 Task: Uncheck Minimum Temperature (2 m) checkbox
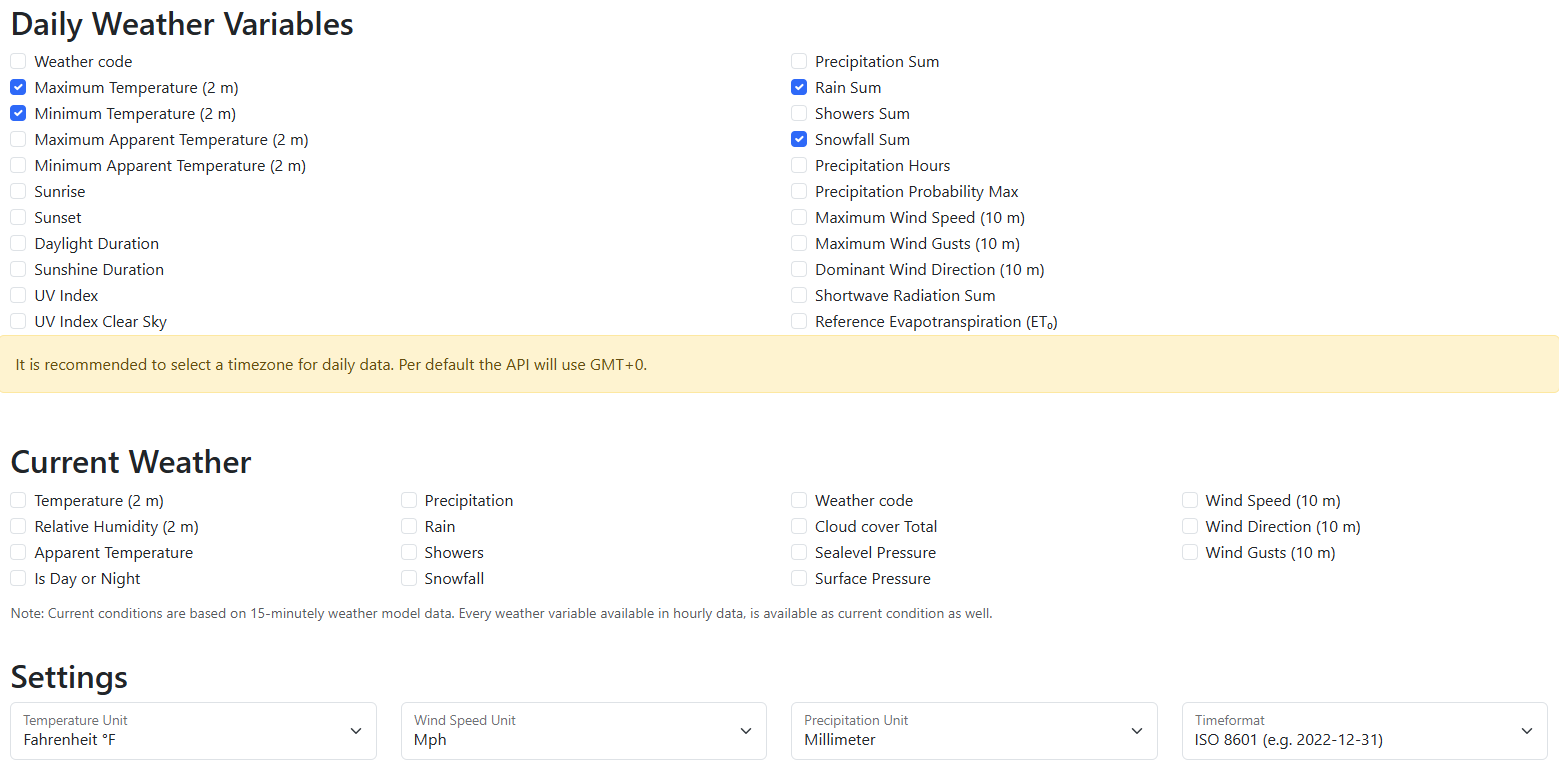[x=18, y=114]
